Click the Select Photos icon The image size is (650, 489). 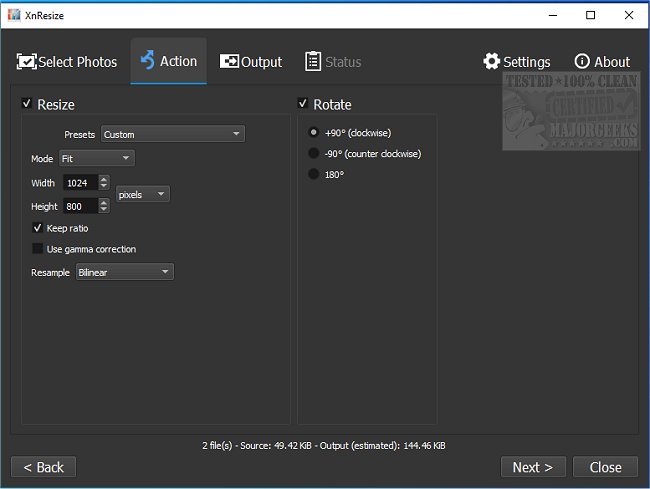point(26,62)
